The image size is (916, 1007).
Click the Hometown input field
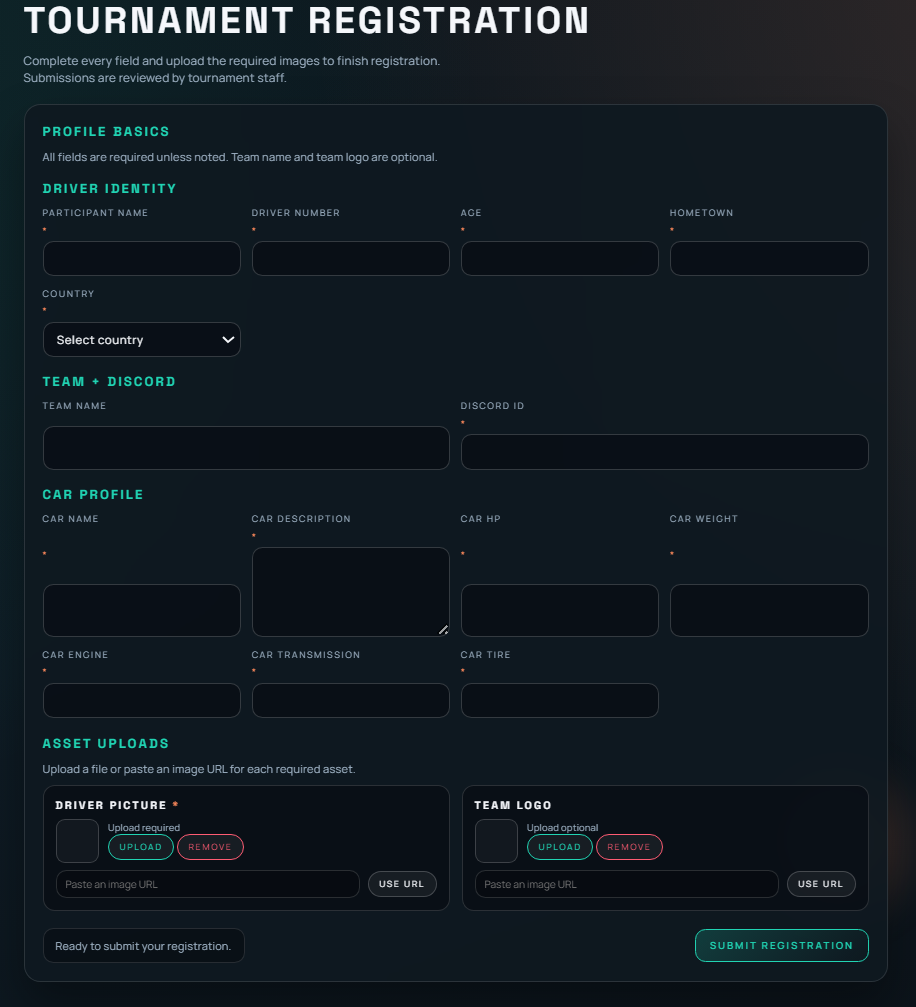click(x=768, y=258)
